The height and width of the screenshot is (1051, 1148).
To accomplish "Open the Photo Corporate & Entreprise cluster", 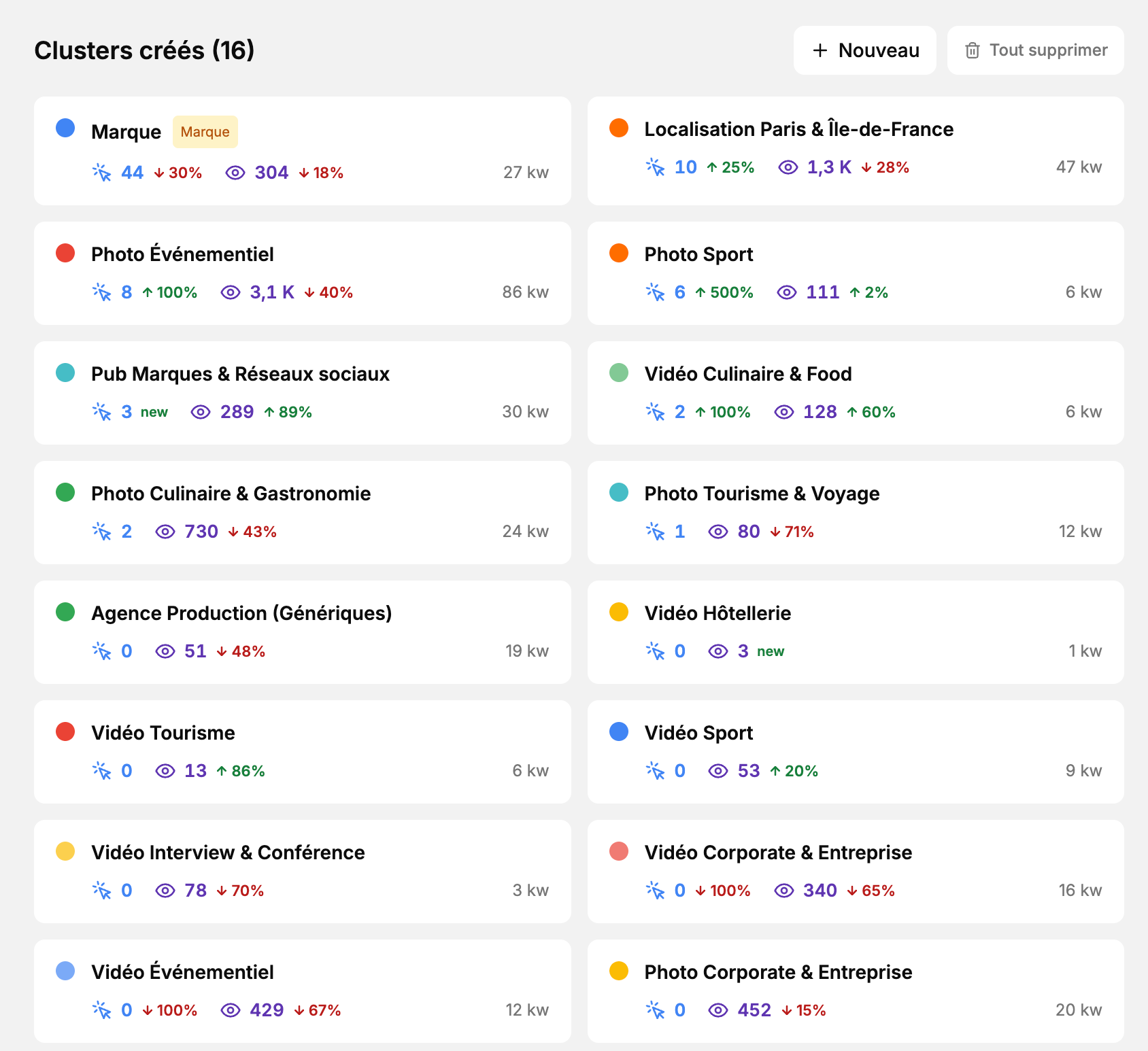I will (778, 972).
